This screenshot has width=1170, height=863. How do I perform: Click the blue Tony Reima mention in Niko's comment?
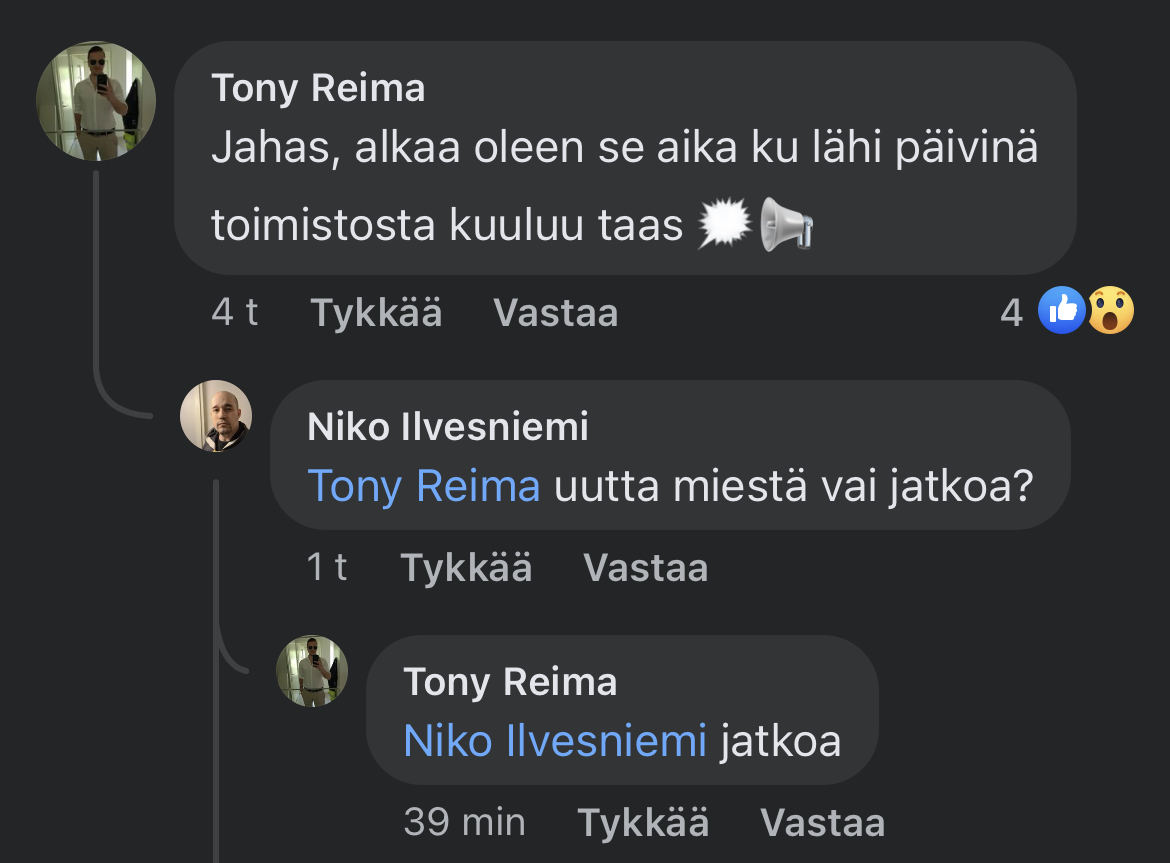pos(424,486)
